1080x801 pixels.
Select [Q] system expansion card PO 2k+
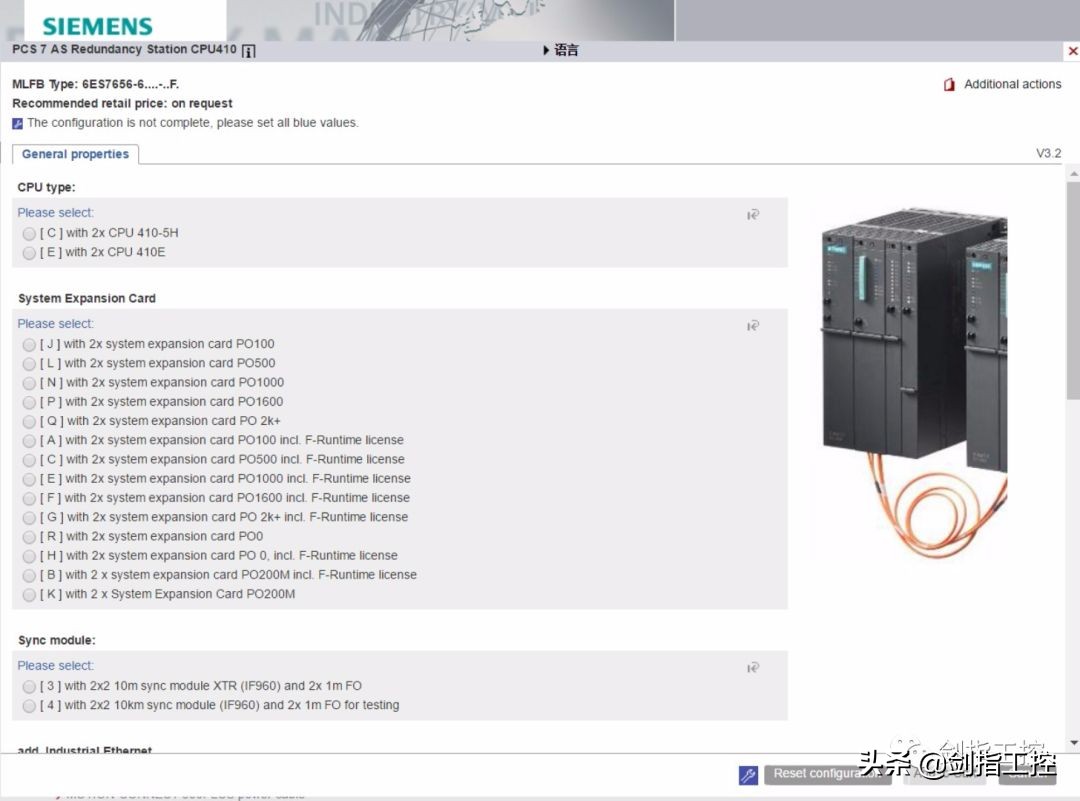[29, 422]
